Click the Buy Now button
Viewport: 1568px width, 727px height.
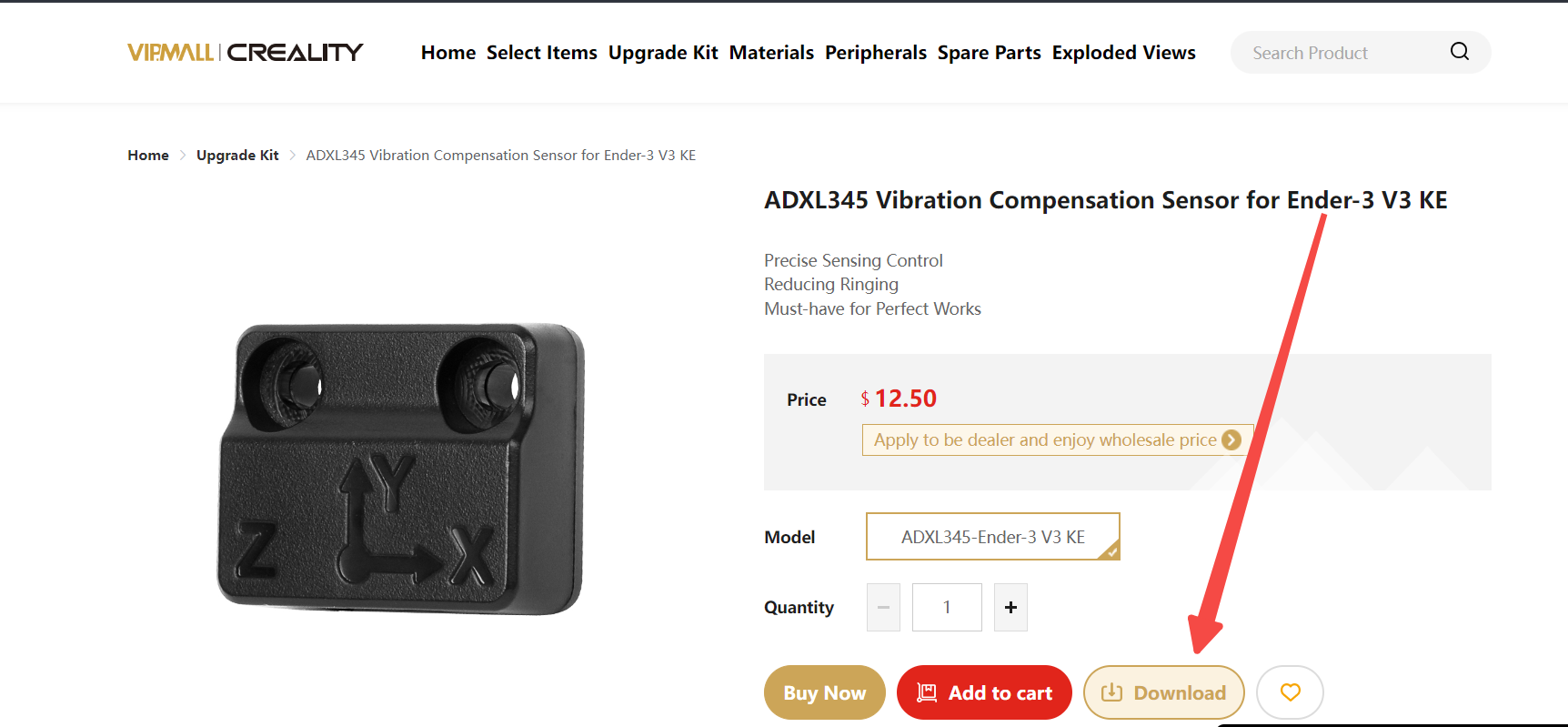click(x=824, y=692)
